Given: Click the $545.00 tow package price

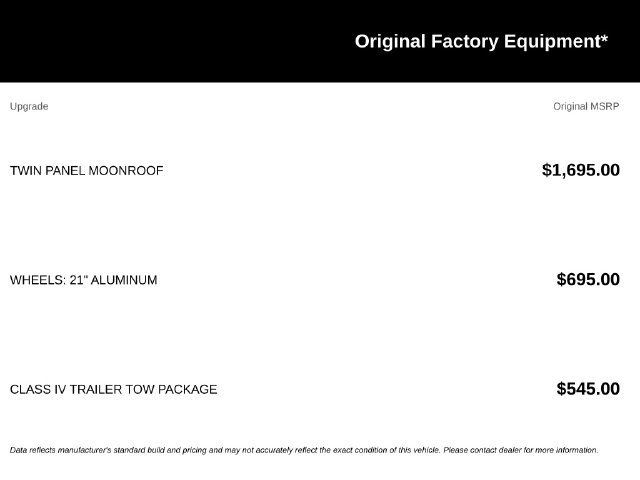Looking at the screenshot, I should (588, 389).
